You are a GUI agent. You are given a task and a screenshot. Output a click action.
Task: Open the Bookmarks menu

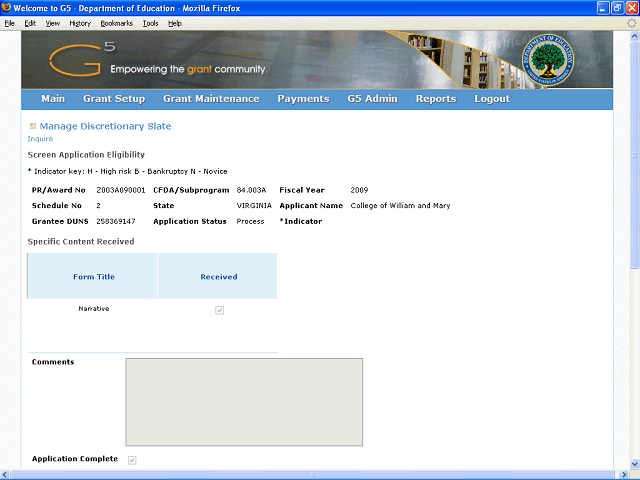point(117,23)
